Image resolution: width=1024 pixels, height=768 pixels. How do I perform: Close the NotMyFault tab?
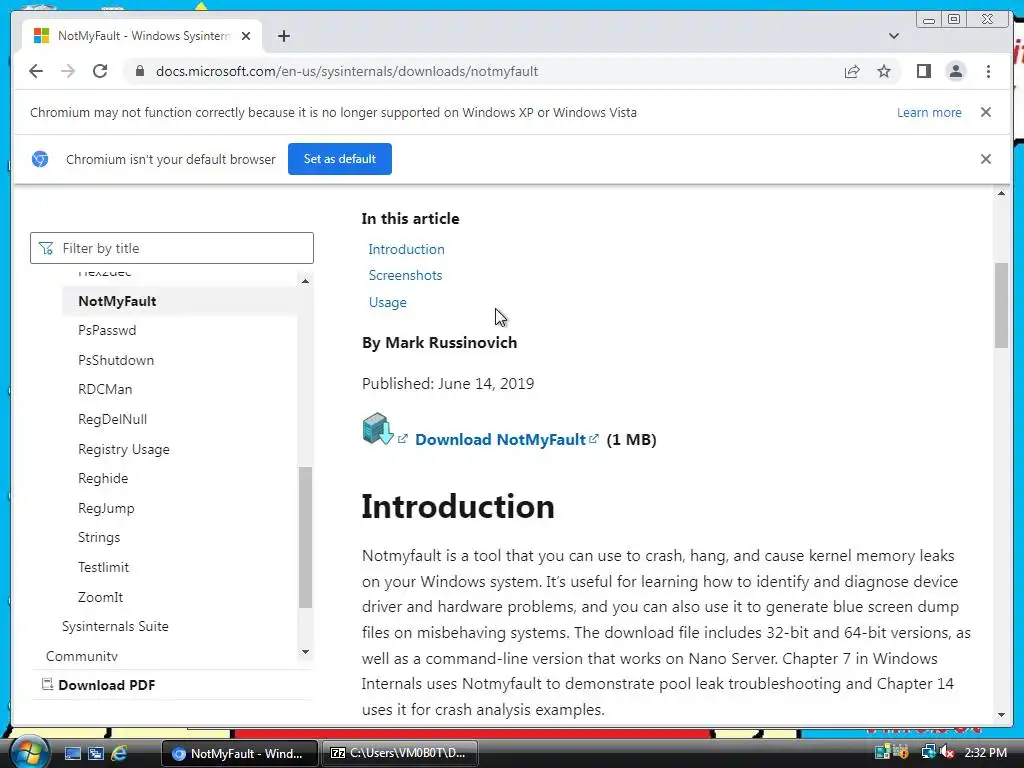coord(246,36)
